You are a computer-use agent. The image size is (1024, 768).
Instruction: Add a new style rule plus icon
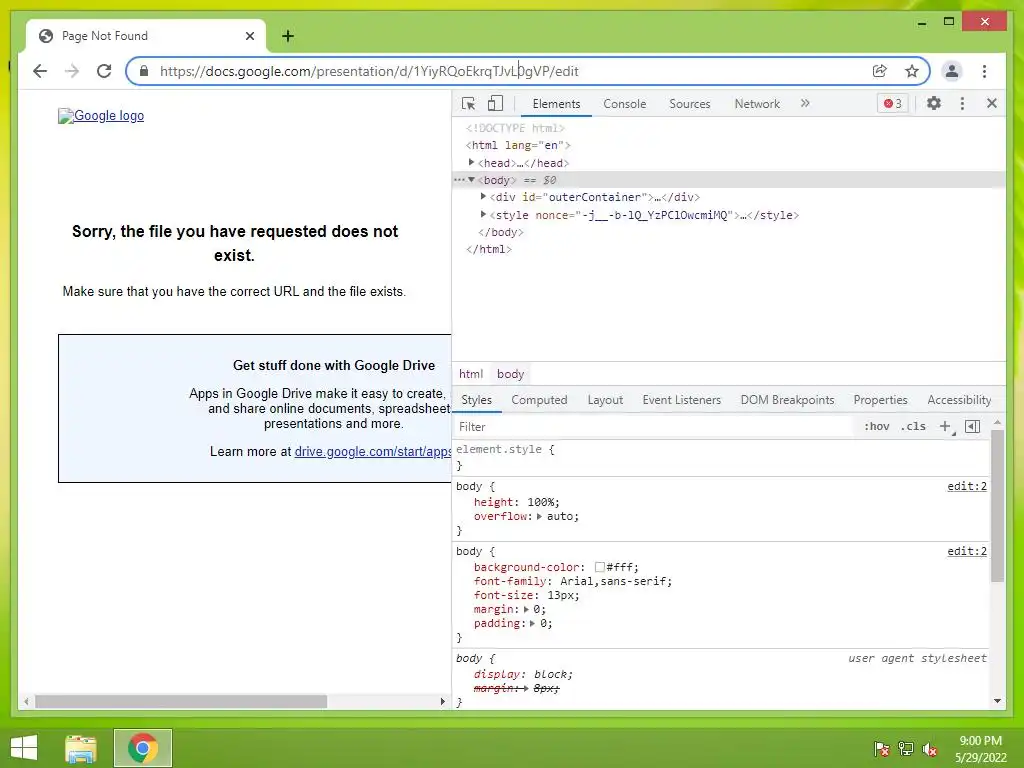(945, 426)
